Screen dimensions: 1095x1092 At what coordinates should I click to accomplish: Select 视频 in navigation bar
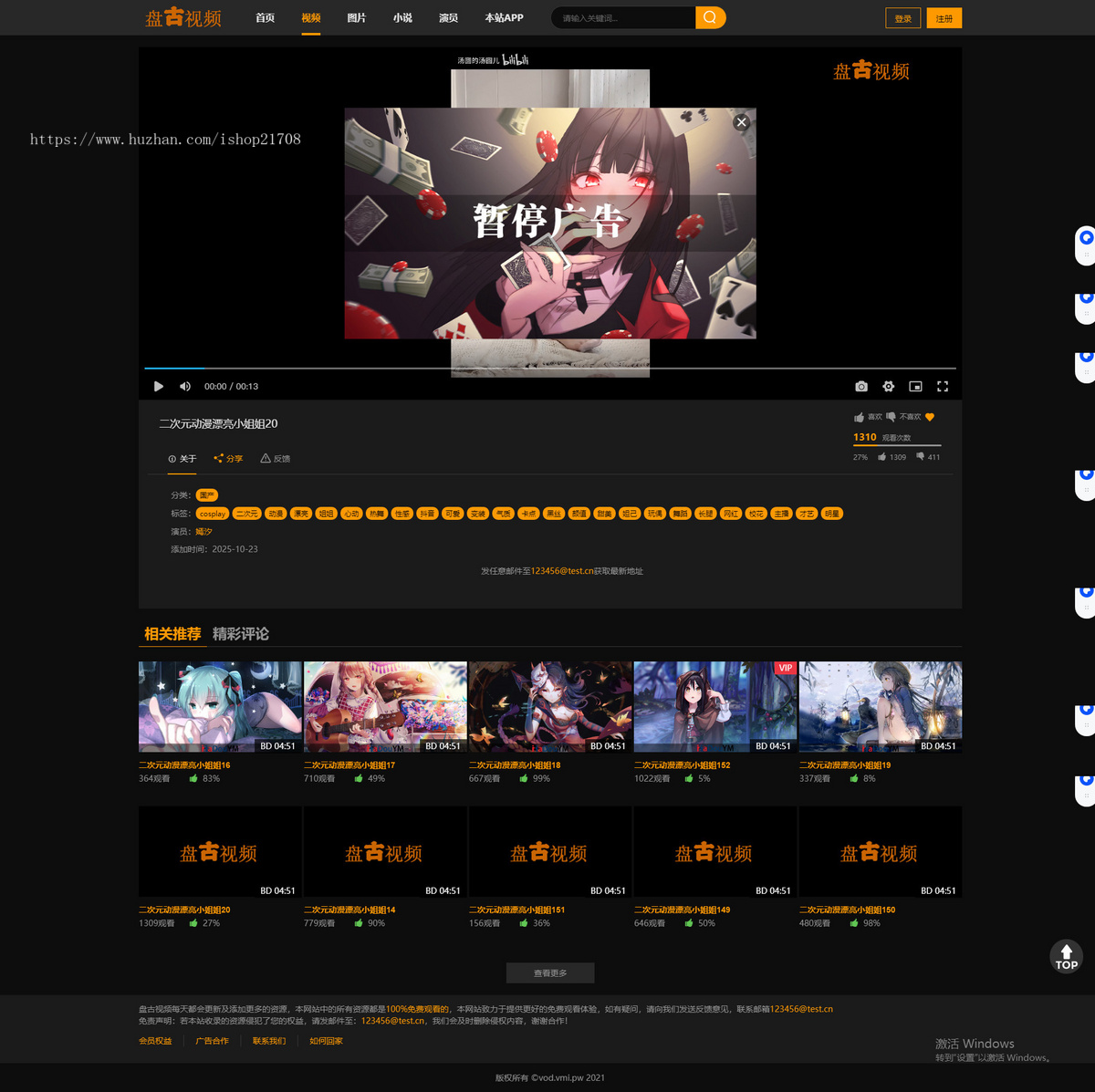[311, 17]
